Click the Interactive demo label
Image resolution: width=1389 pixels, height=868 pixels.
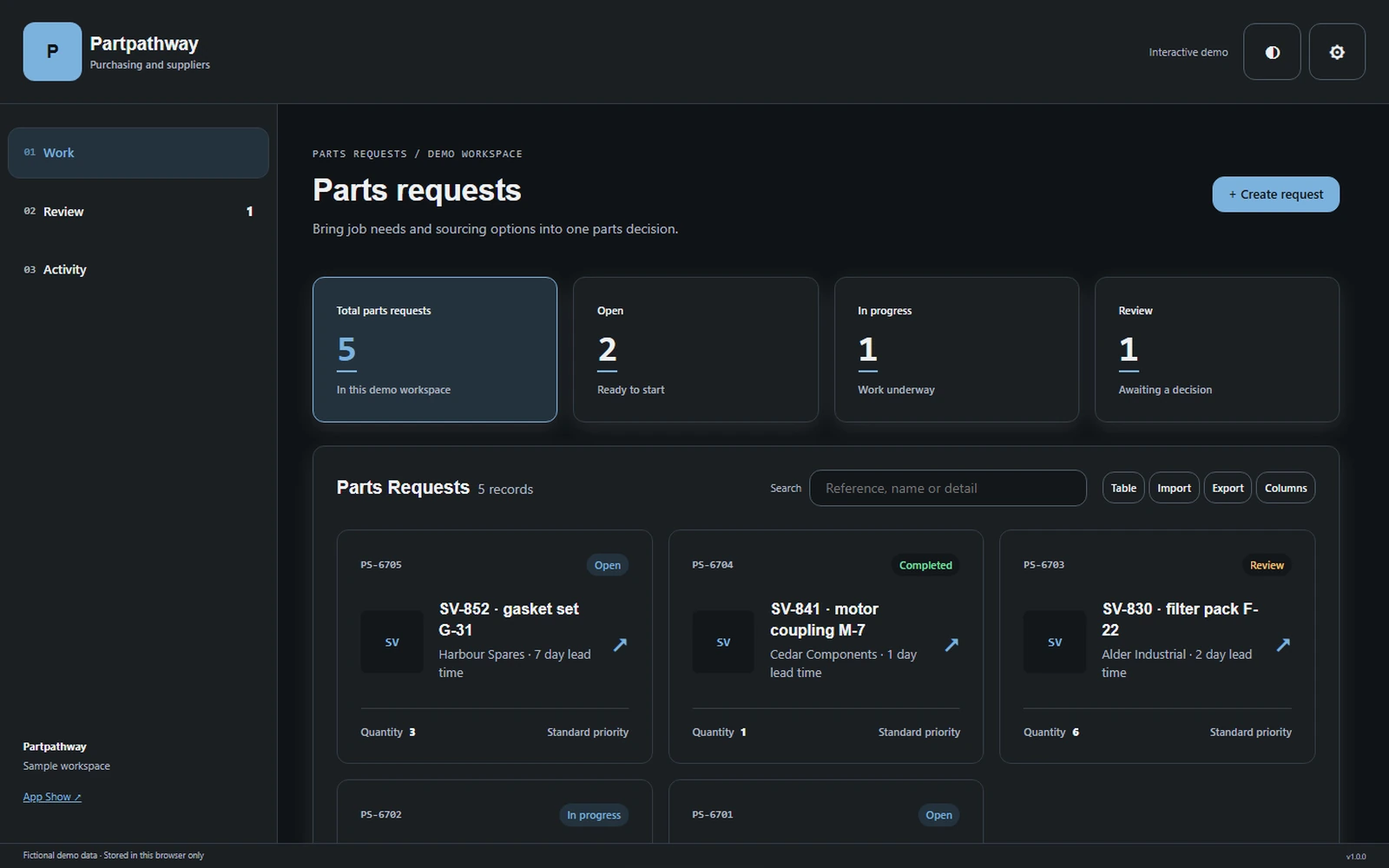coord(1188,52)
